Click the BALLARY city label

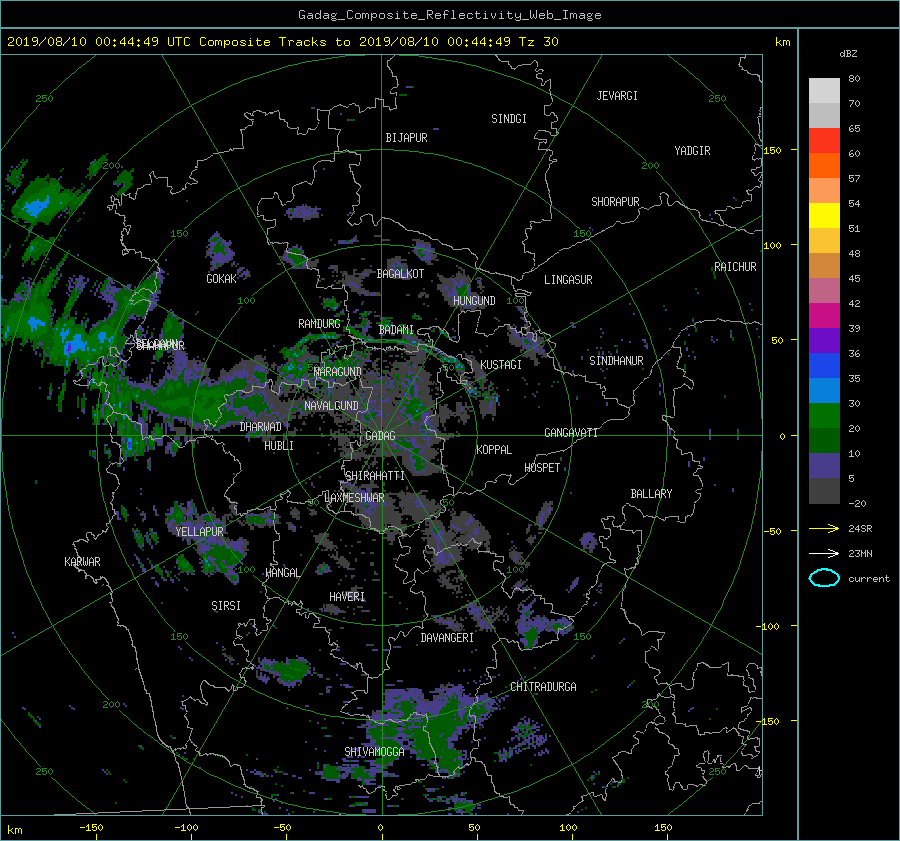point(651,494)
